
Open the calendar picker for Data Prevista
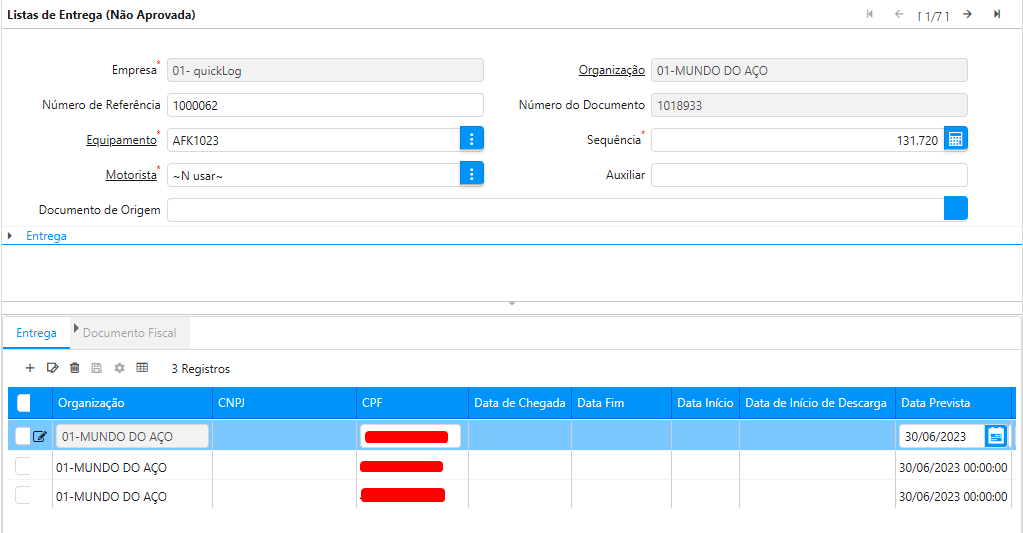point(995,436)
